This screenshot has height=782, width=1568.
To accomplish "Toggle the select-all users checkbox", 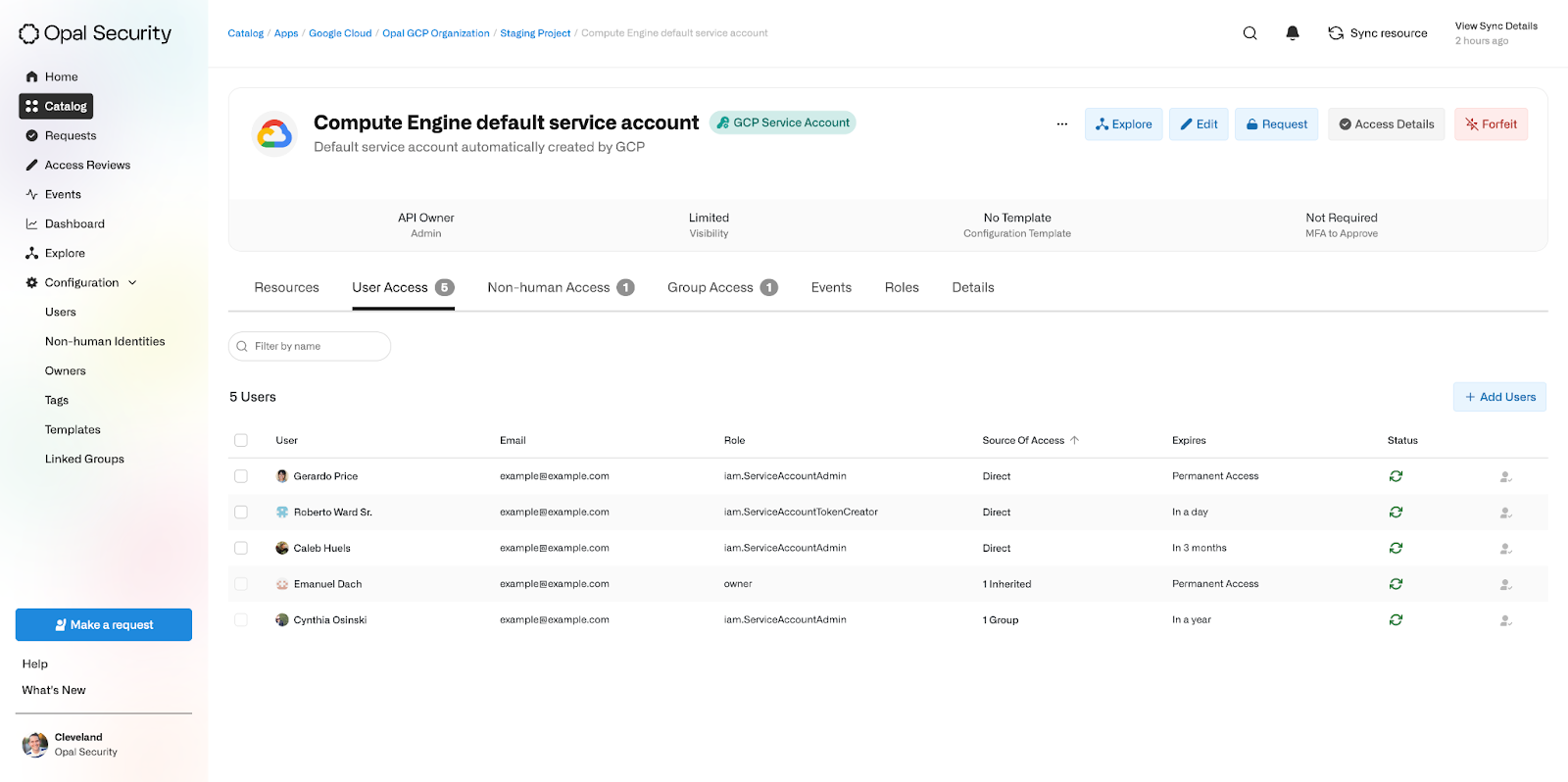I will point(241,440).
